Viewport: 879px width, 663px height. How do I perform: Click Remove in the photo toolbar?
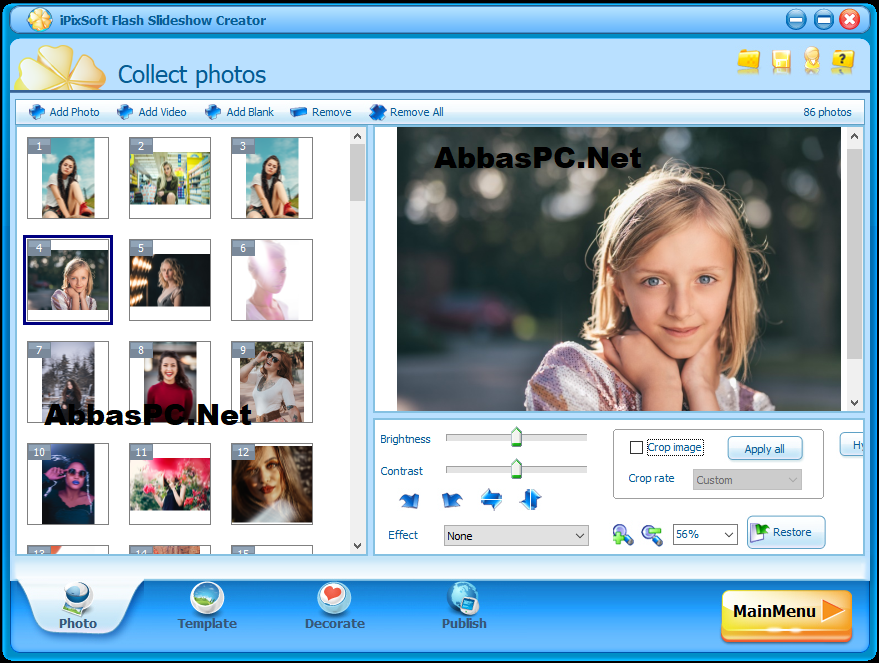point(321,112)
